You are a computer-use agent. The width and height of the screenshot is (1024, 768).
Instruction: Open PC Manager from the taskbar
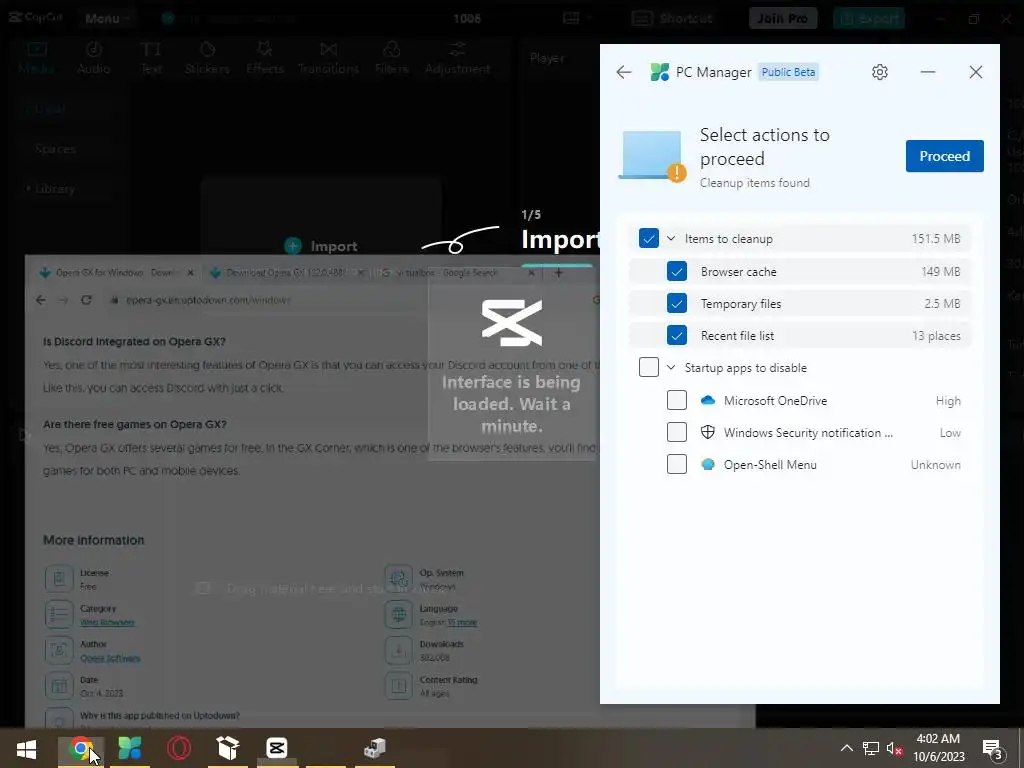coord(129,748)
